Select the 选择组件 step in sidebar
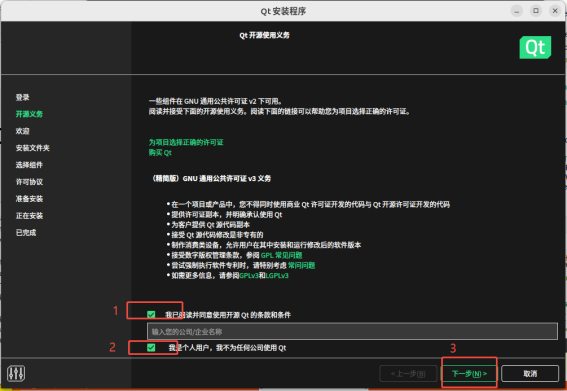 click(29, 165)
